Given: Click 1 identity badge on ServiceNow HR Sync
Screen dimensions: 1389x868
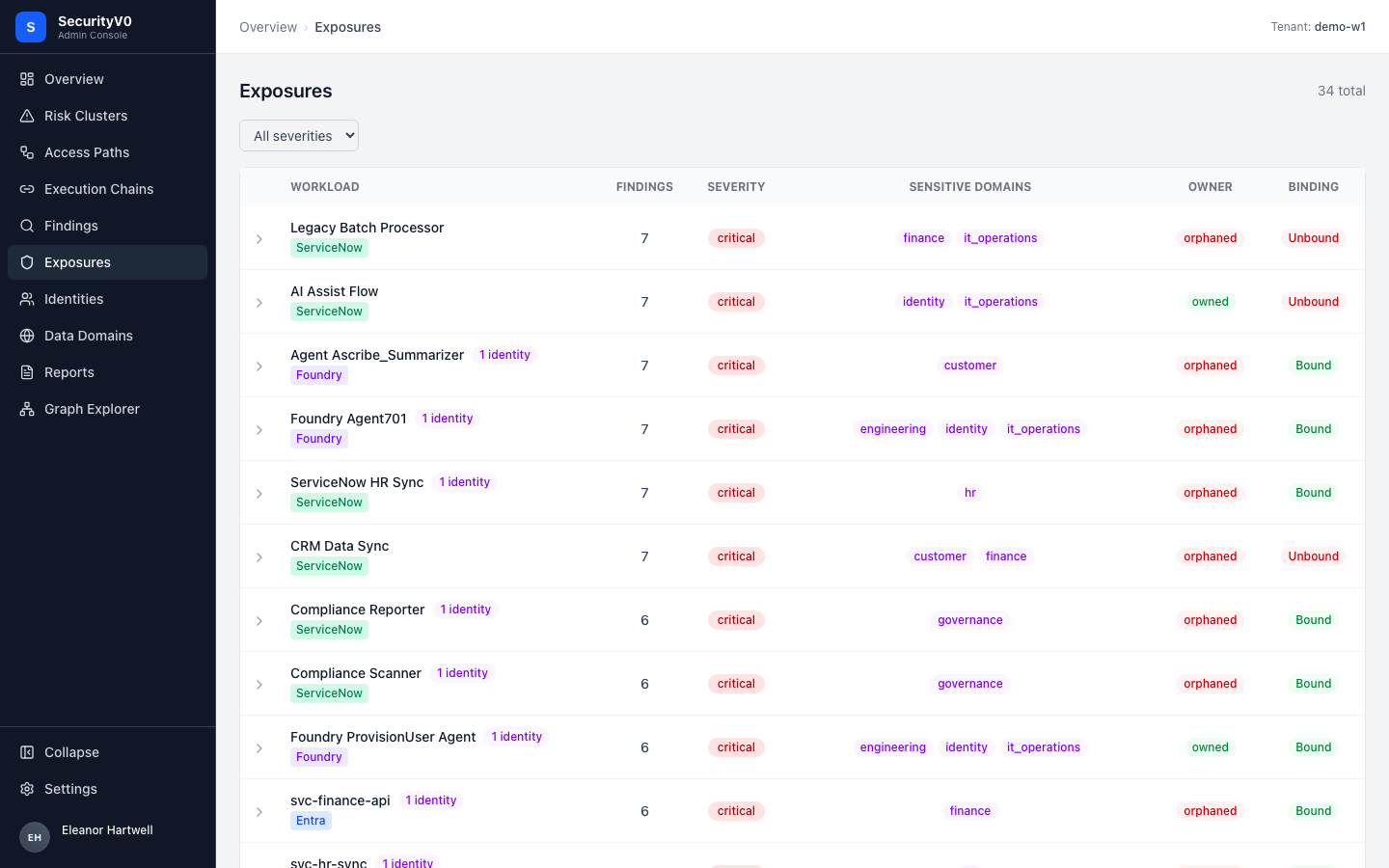Looking at the screenshot, I should [x=465, y=482].
